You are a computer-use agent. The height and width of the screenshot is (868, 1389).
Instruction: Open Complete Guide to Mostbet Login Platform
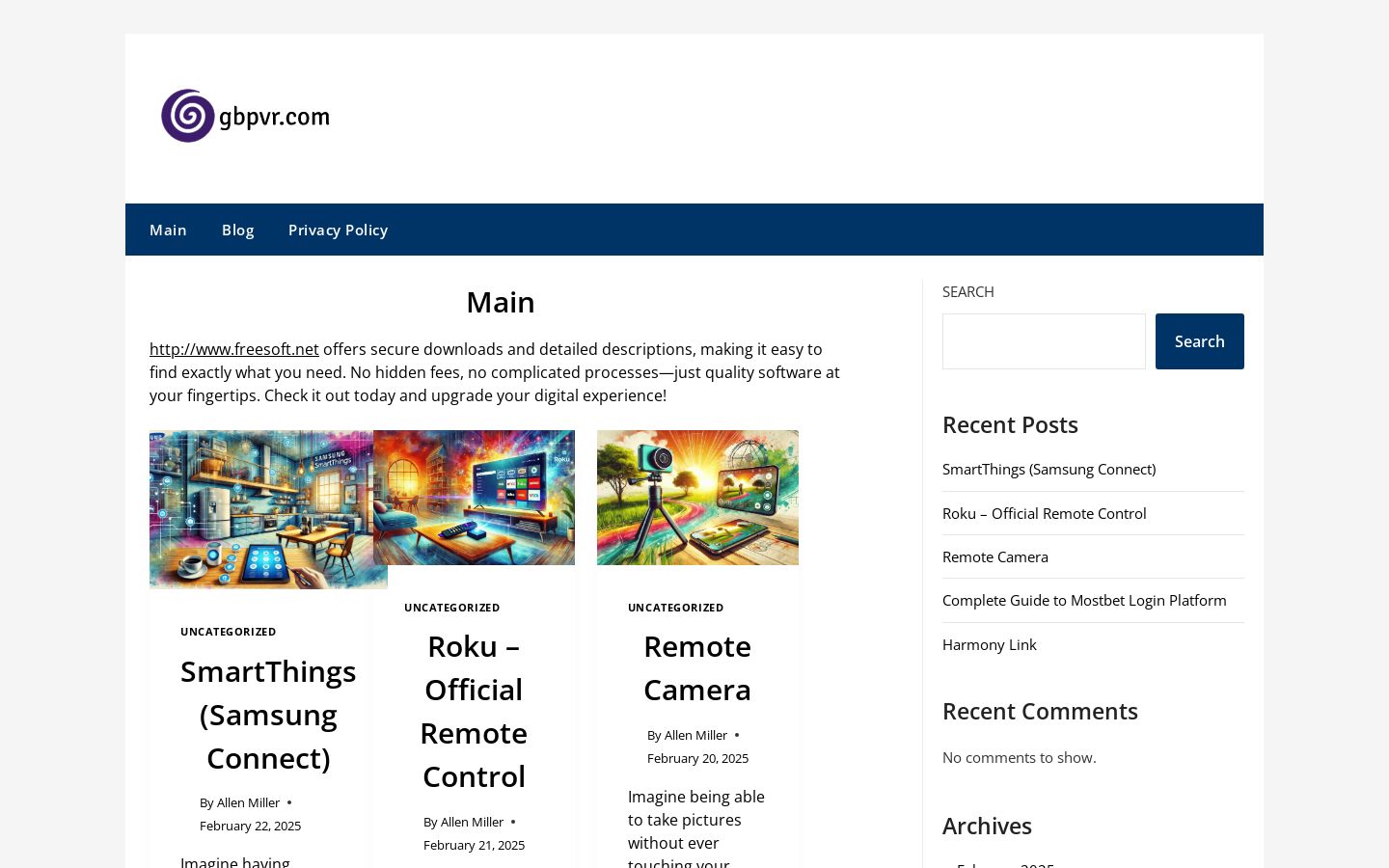[1084, 600]
